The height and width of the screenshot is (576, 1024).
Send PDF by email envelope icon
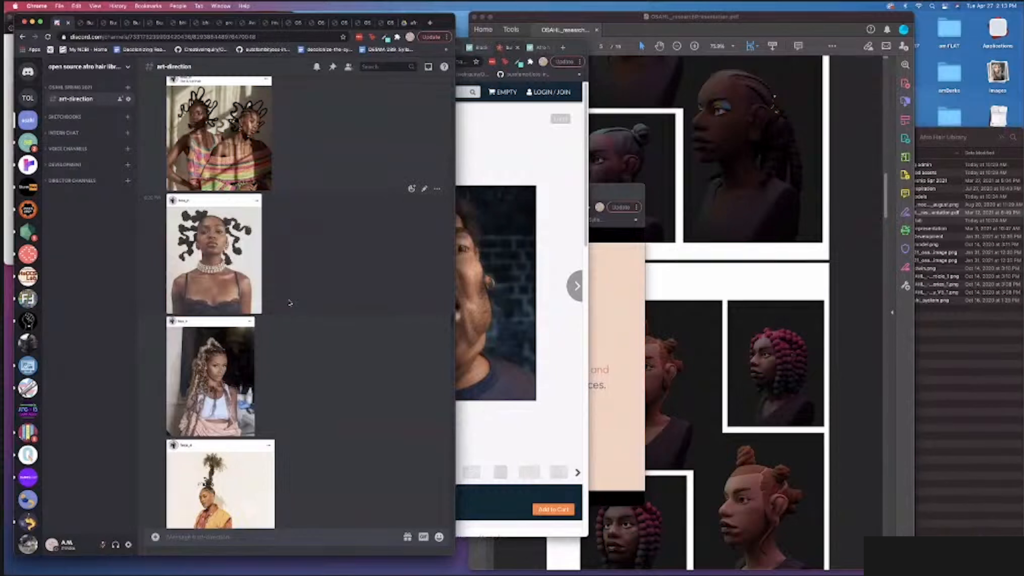[x=886, y=46]
